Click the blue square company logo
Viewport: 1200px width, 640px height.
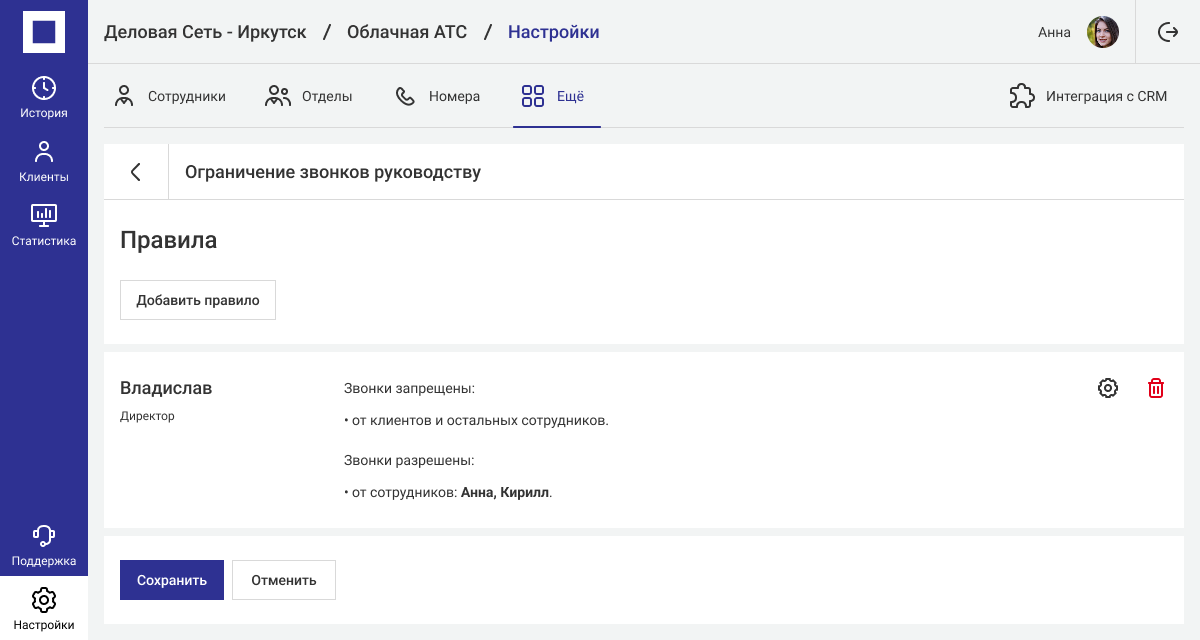click(x=44, y=32)
